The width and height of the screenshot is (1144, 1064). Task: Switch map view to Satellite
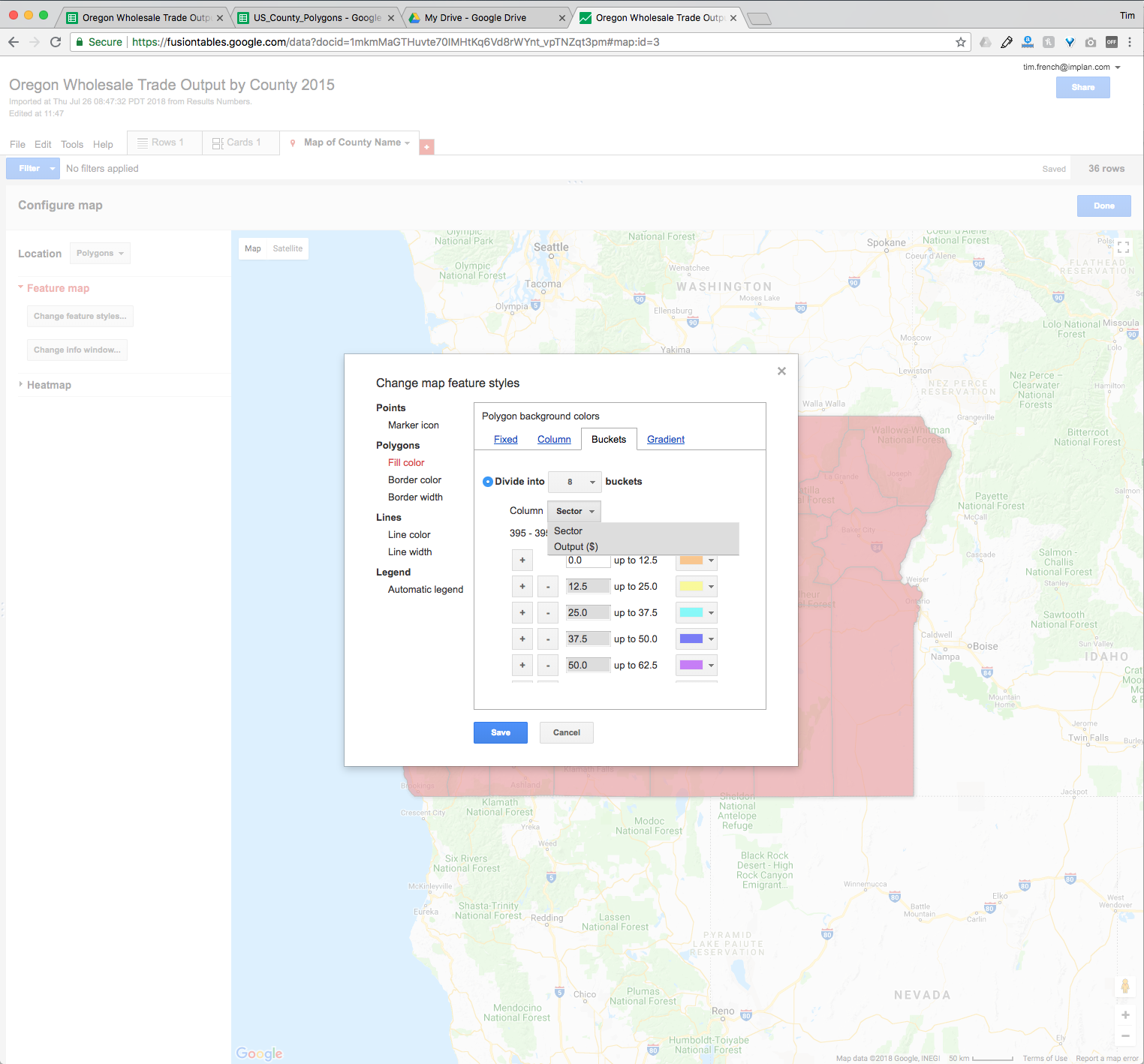pos(288,249)
